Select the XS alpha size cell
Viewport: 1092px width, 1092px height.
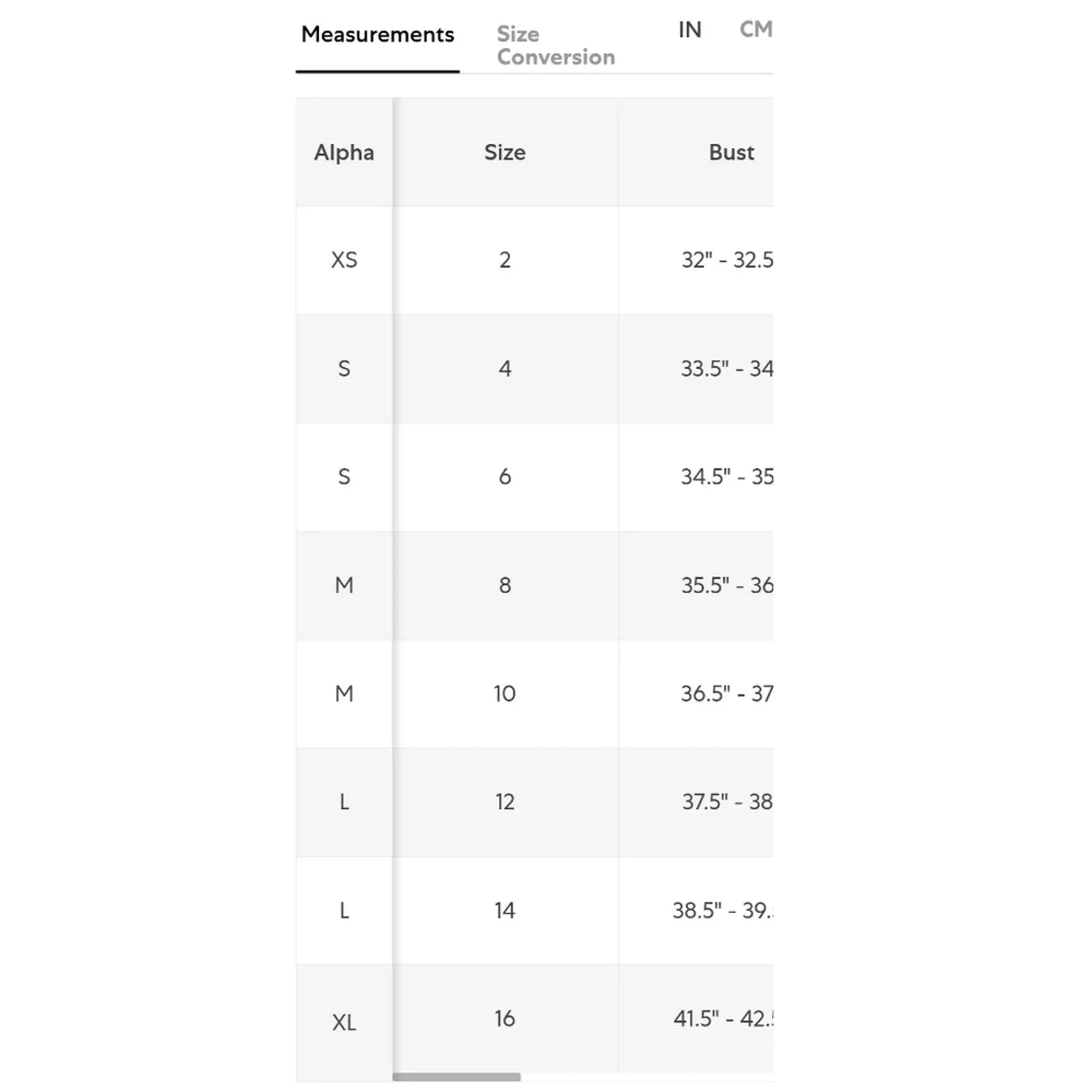(344, 260)
